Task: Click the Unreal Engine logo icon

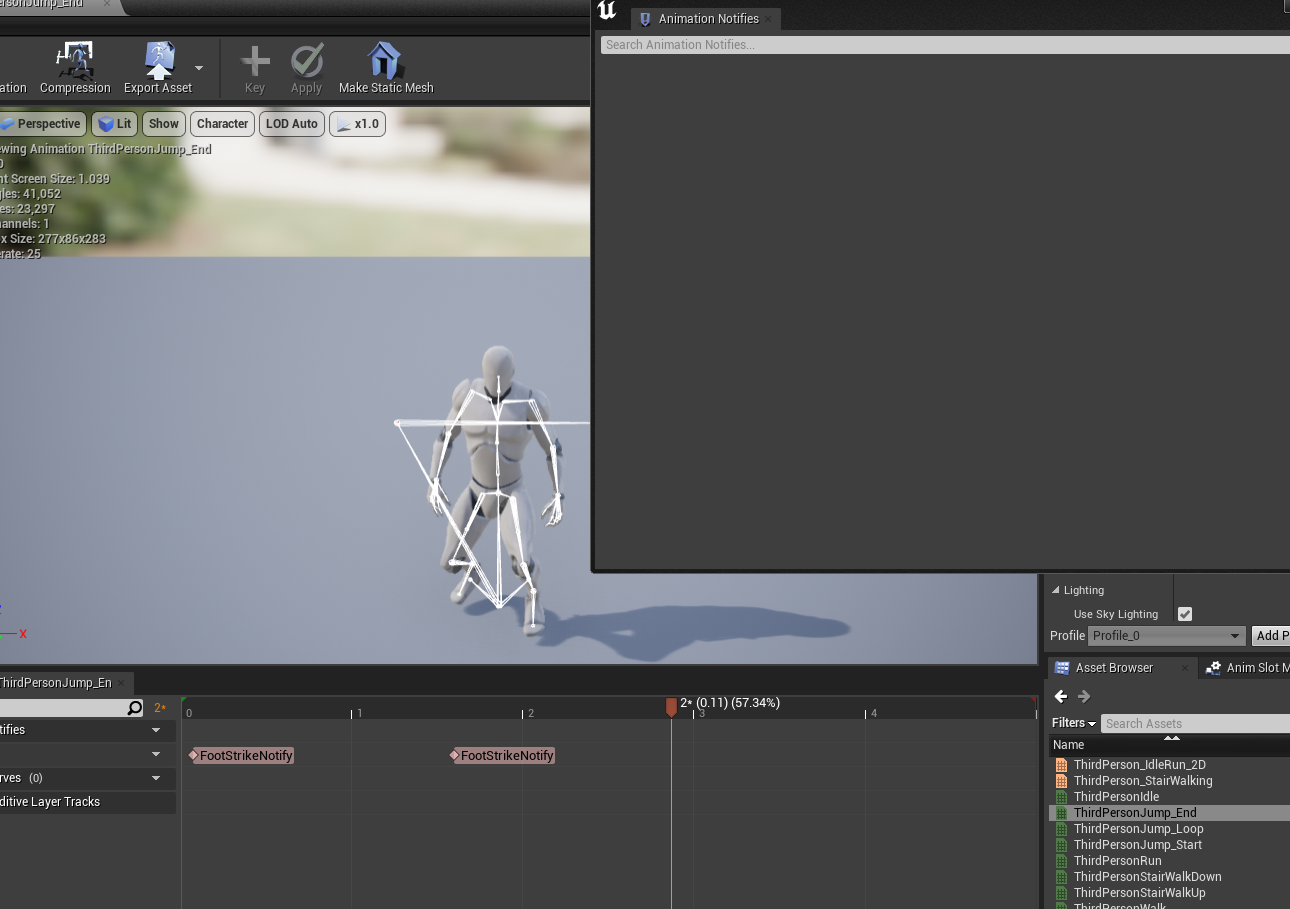Action: (607, 12)
